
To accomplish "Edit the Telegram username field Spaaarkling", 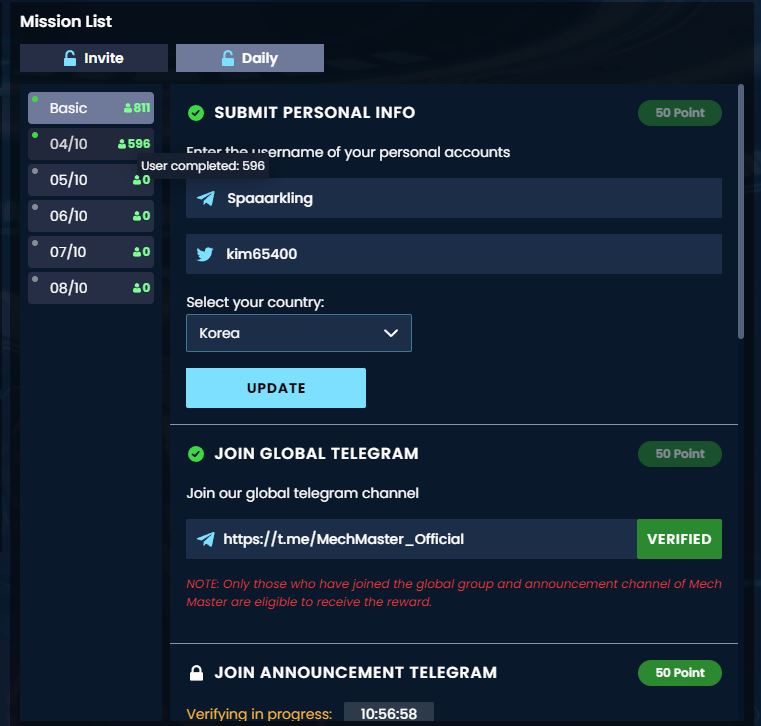I will [x=454, y=198].
